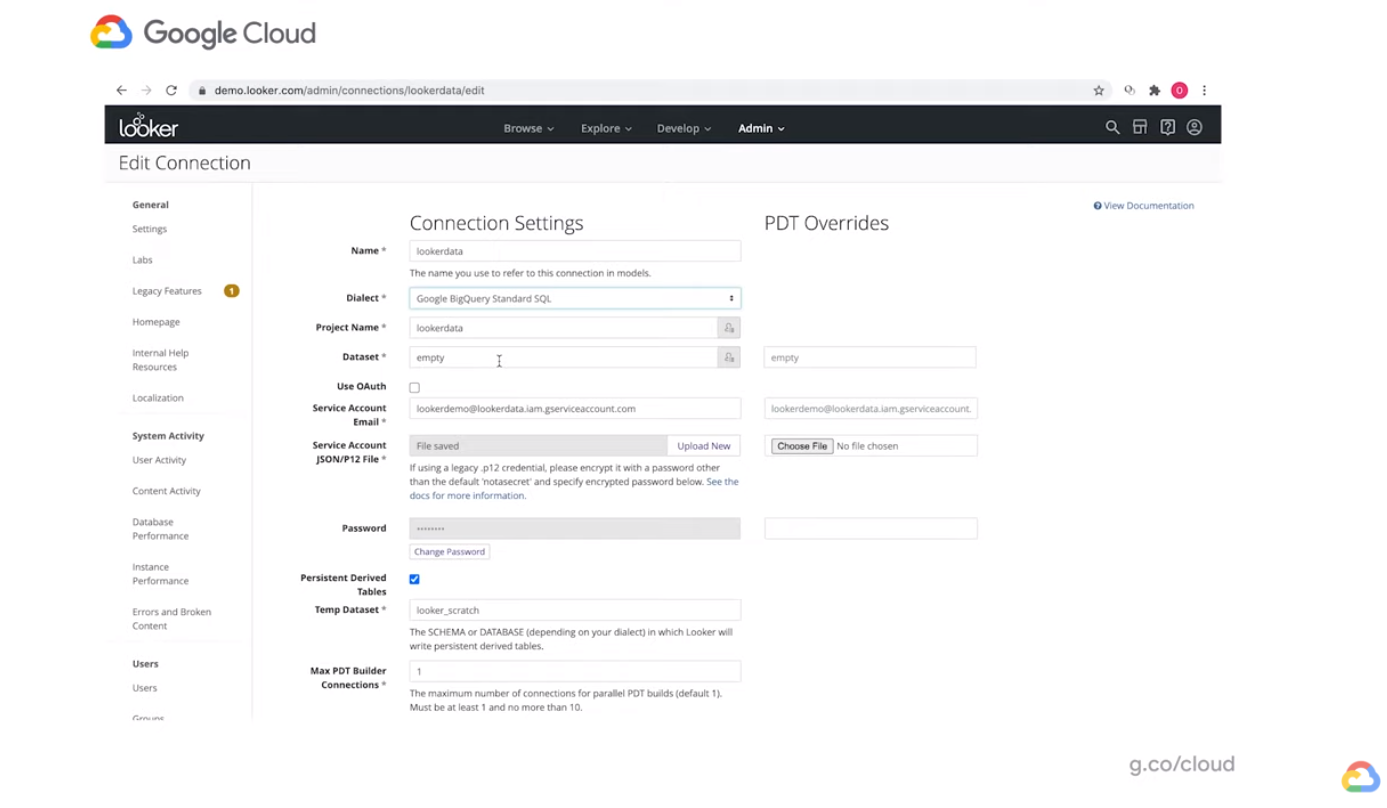Expand the Explore menu
This screenshot has width=1387, height=808.
point(605,128)
